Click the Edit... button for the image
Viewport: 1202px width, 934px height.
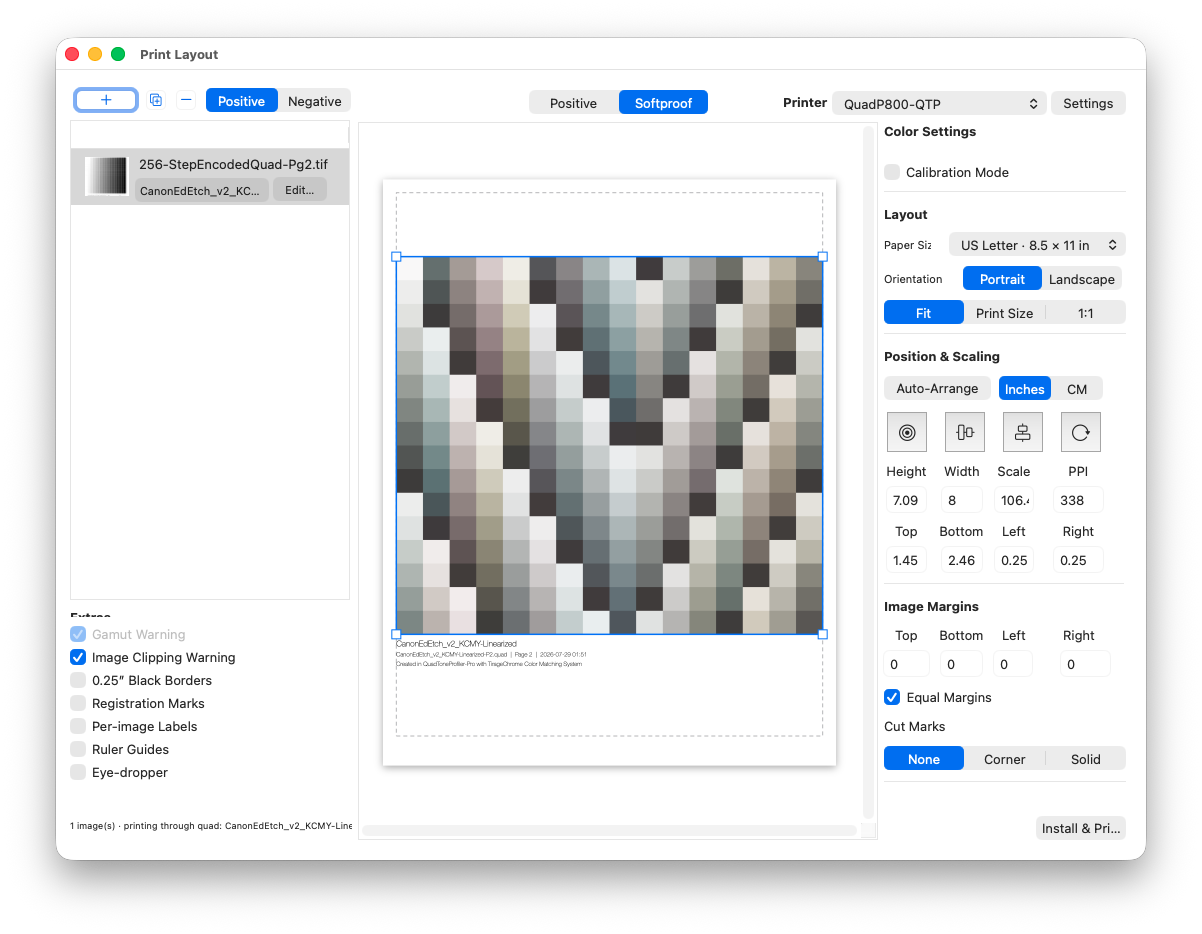point(300,190)
